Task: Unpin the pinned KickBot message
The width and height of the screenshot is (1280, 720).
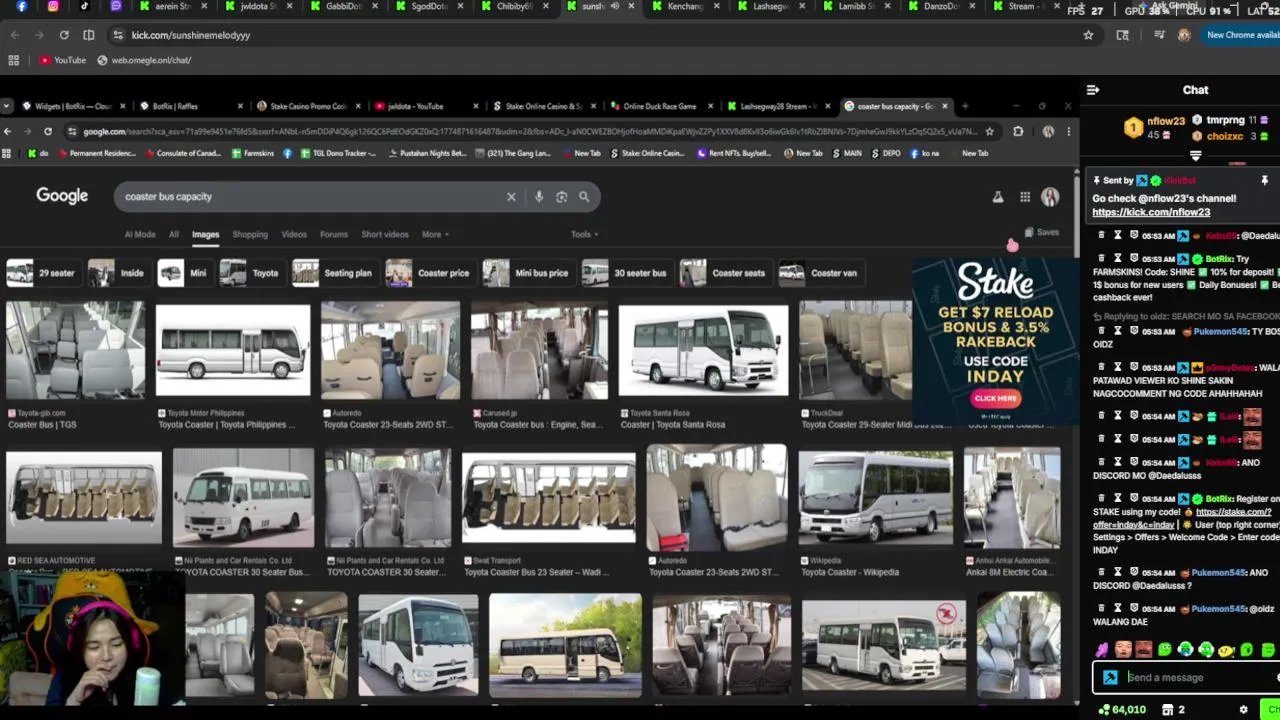Action: point(1264,181)
